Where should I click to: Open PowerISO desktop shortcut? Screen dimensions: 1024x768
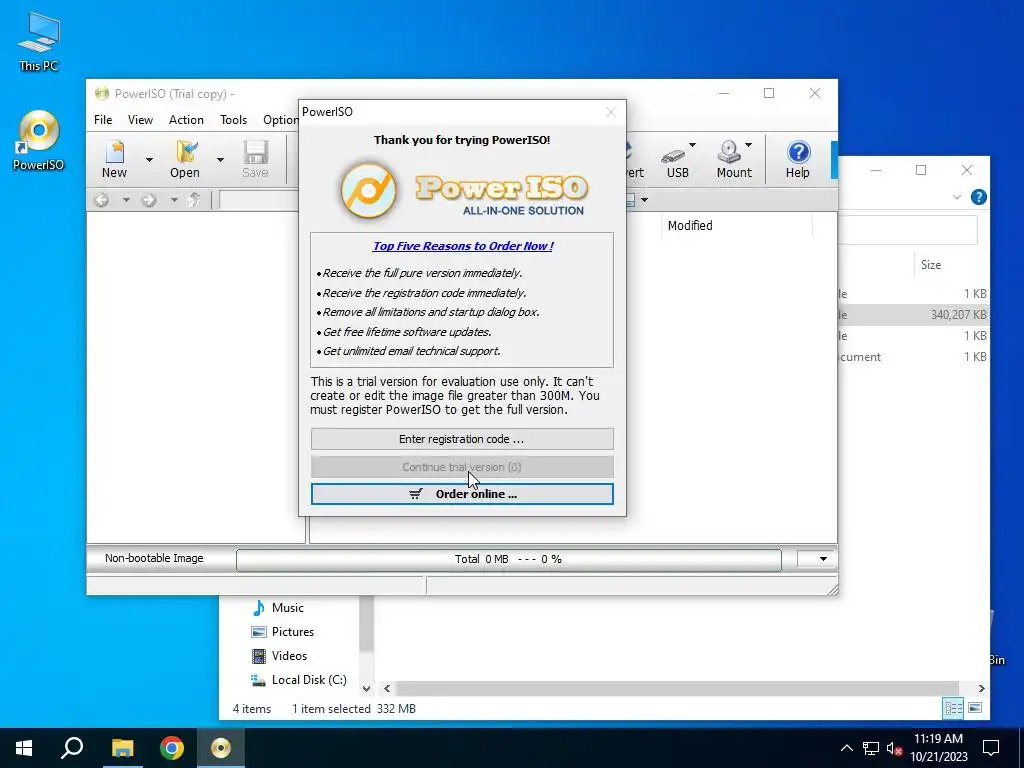pos(39,140)
